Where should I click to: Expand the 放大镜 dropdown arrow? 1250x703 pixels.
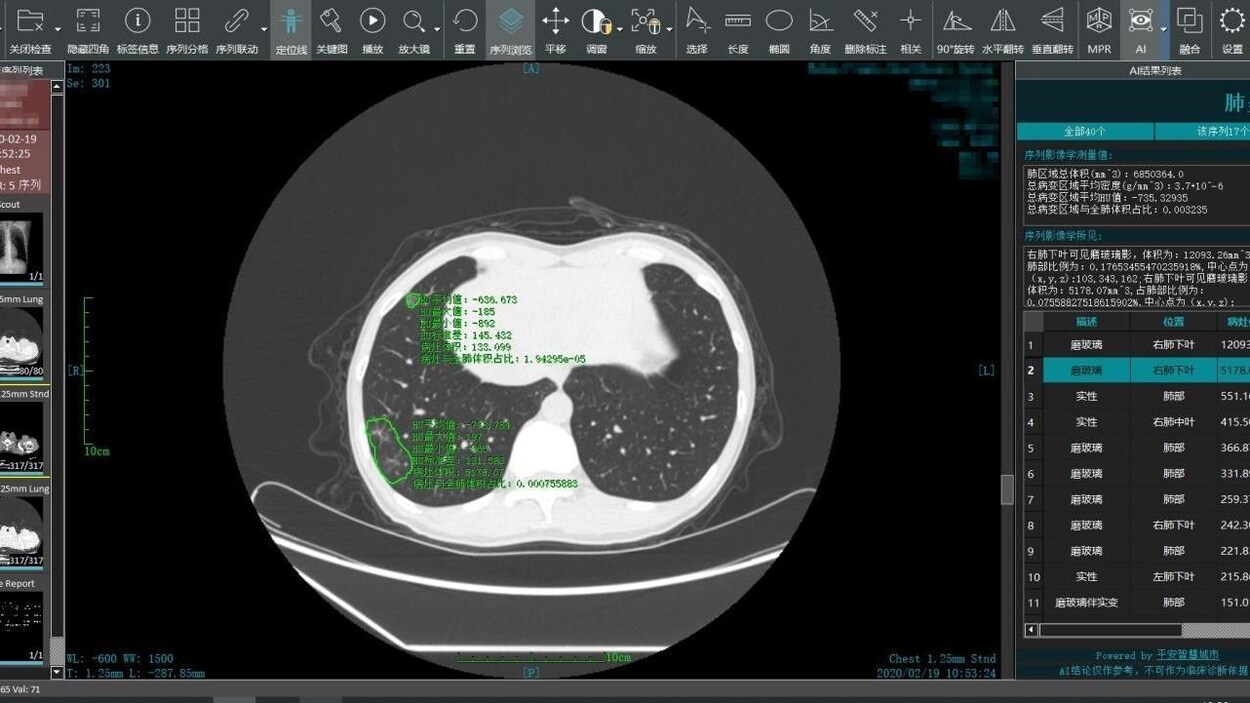pyautogui.click(x=438, y=29)
